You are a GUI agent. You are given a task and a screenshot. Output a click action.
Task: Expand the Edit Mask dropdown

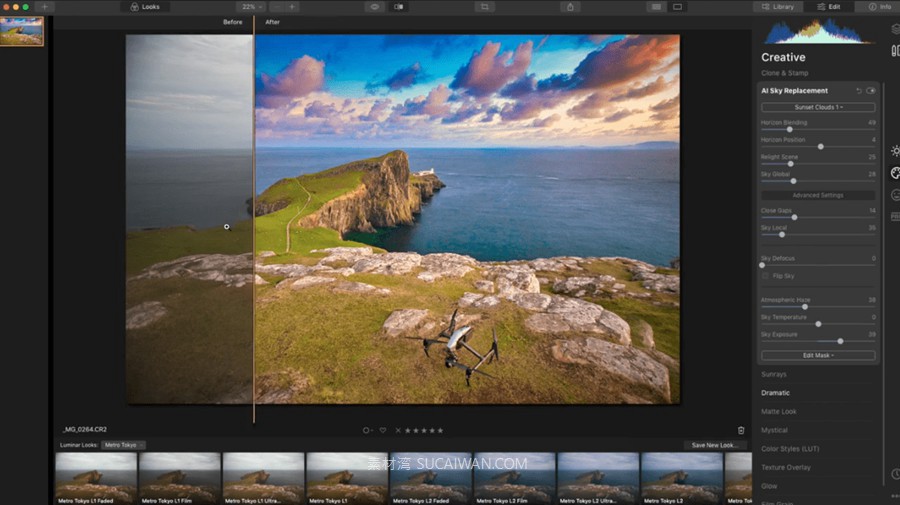point(818,355)
